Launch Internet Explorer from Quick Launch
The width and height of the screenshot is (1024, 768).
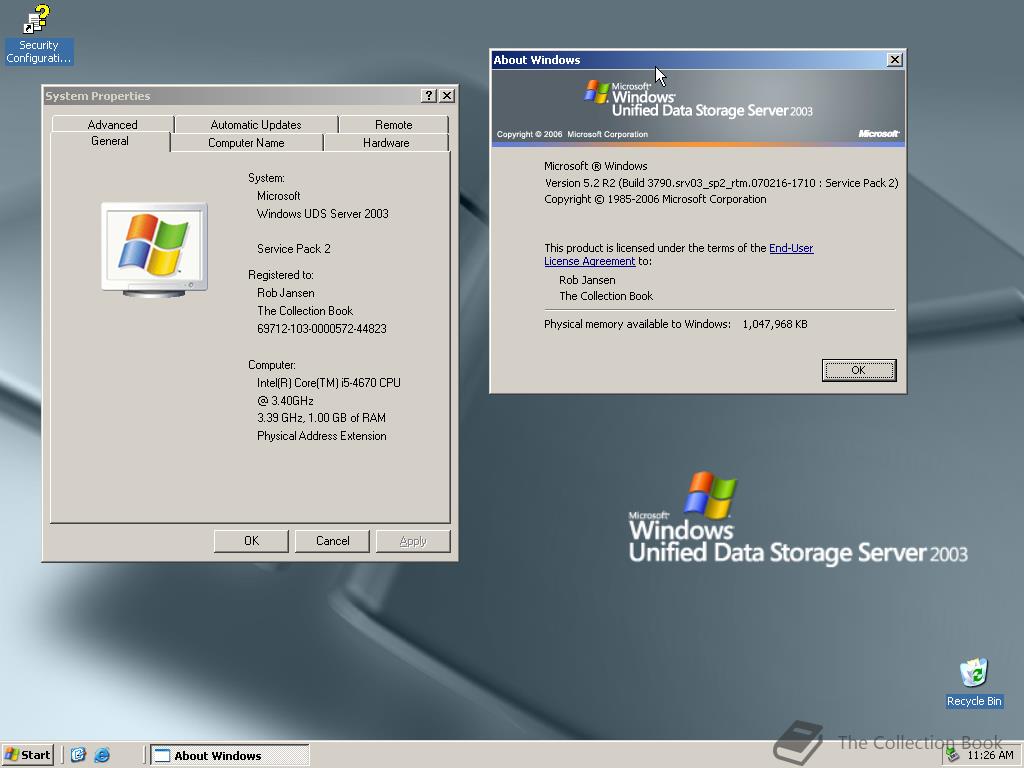100,756
